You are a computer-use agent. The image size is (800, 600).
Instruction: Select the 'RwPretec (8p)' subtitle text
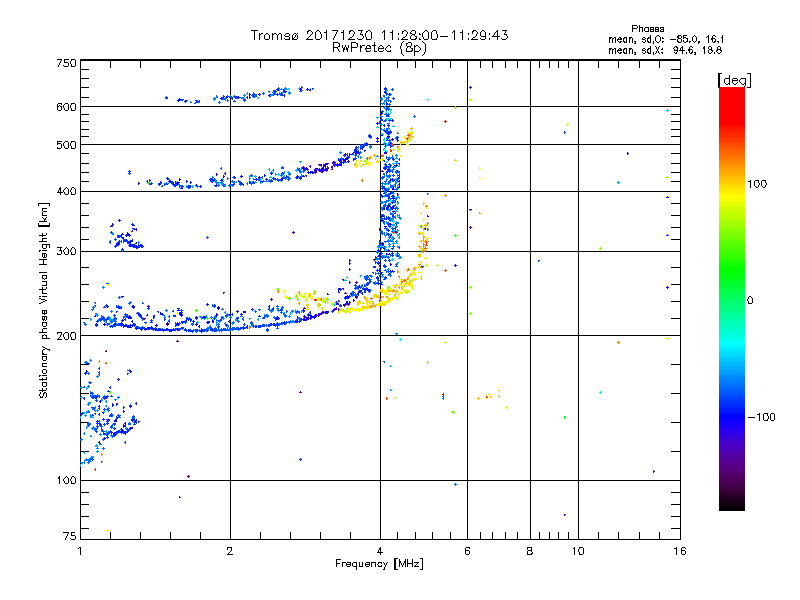coord(379,48)
